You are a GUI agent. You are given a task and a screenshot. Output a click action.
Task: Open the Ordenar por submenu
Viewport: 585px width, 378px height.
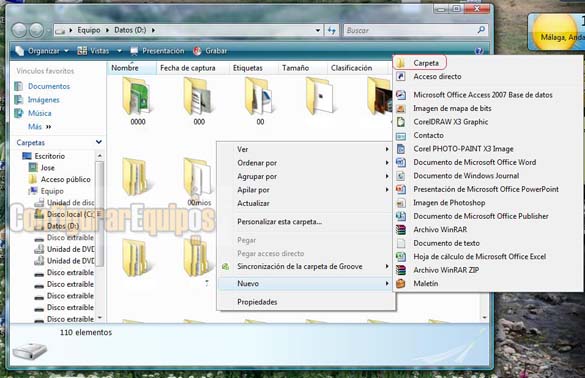[306, 163]
